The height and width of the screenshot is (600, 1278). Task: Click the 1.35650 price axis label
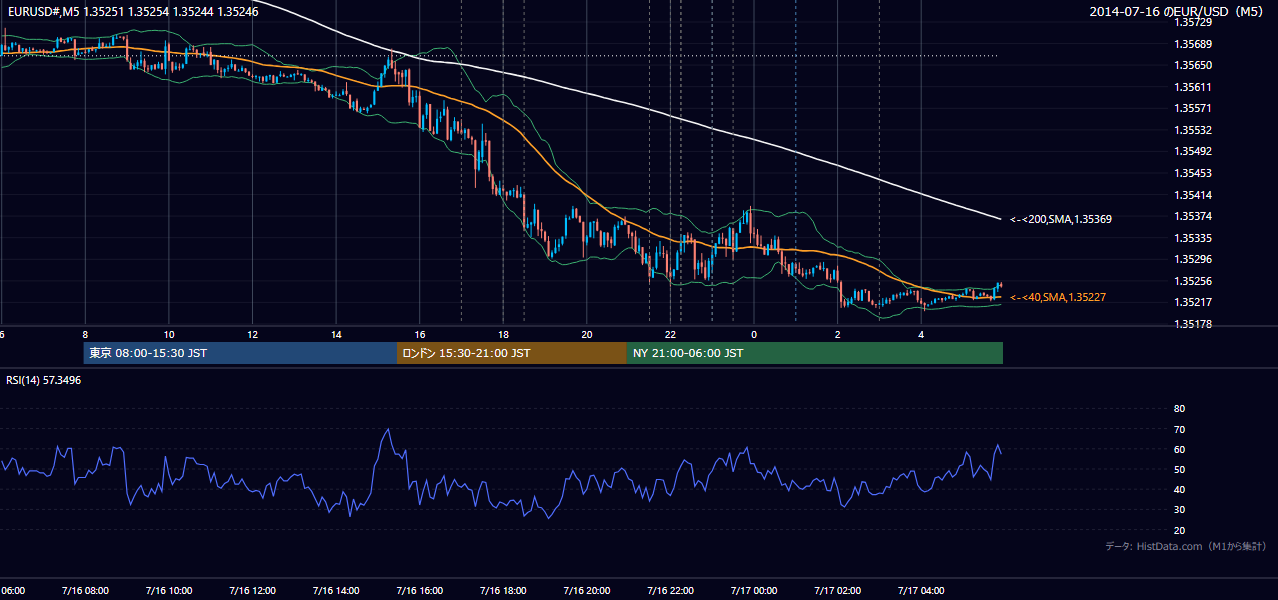1193,65
